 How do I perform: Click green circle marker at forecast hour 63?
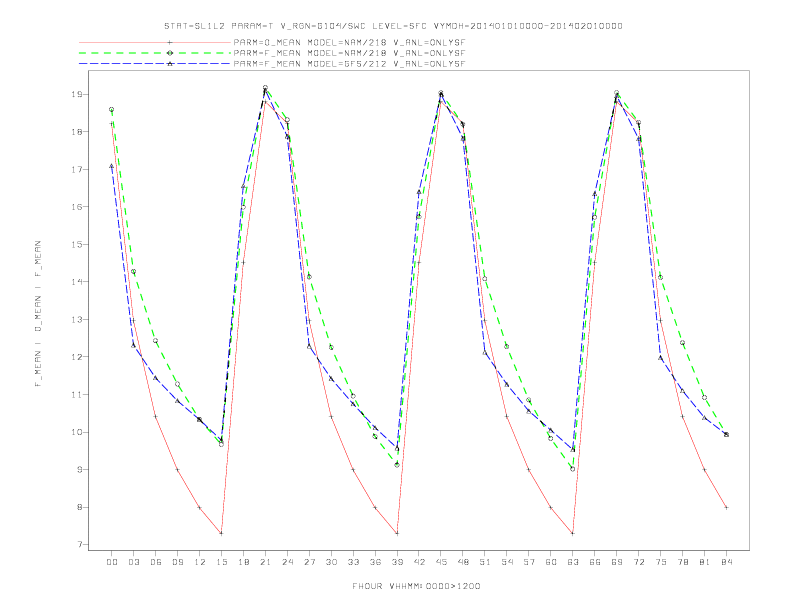pos(573,469)
